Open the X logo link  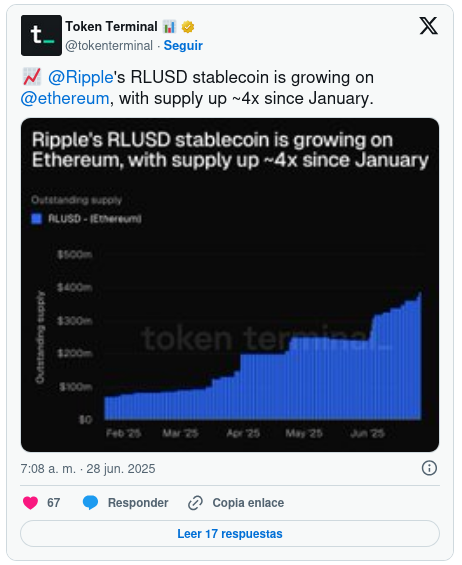click(x=428, y=26)
